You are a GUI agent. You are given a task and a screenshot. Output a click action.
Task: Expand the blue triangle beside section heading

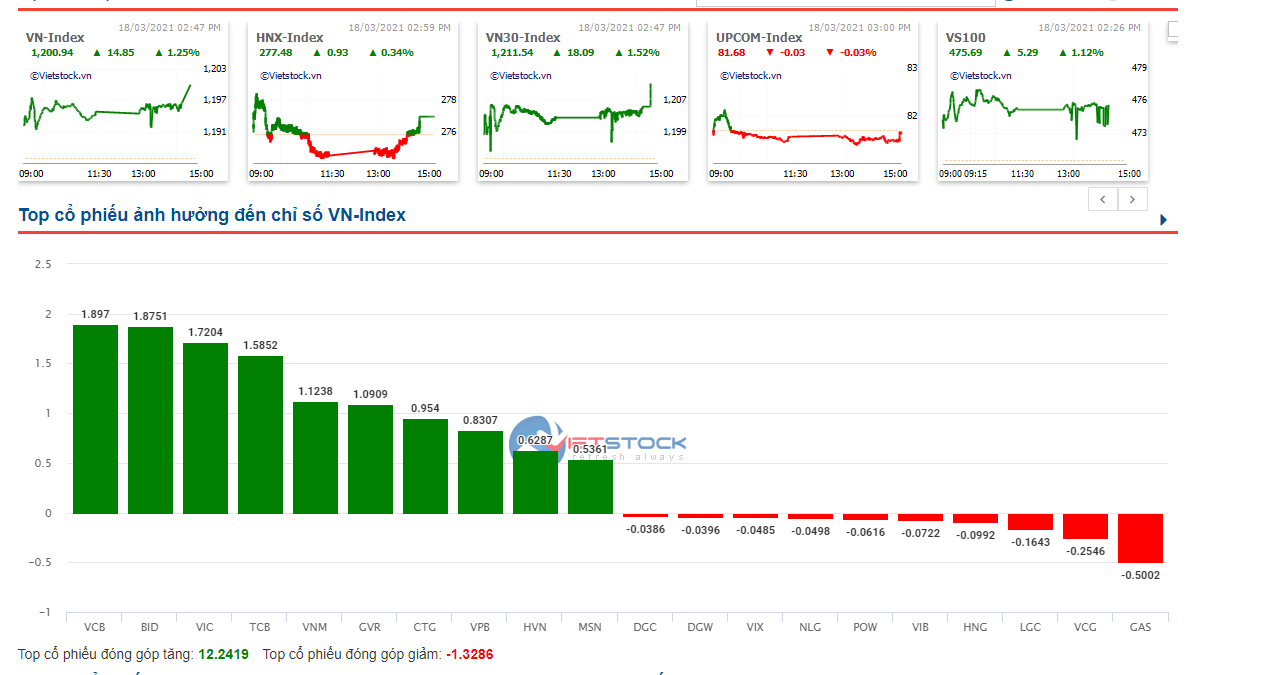point(1164,219)
